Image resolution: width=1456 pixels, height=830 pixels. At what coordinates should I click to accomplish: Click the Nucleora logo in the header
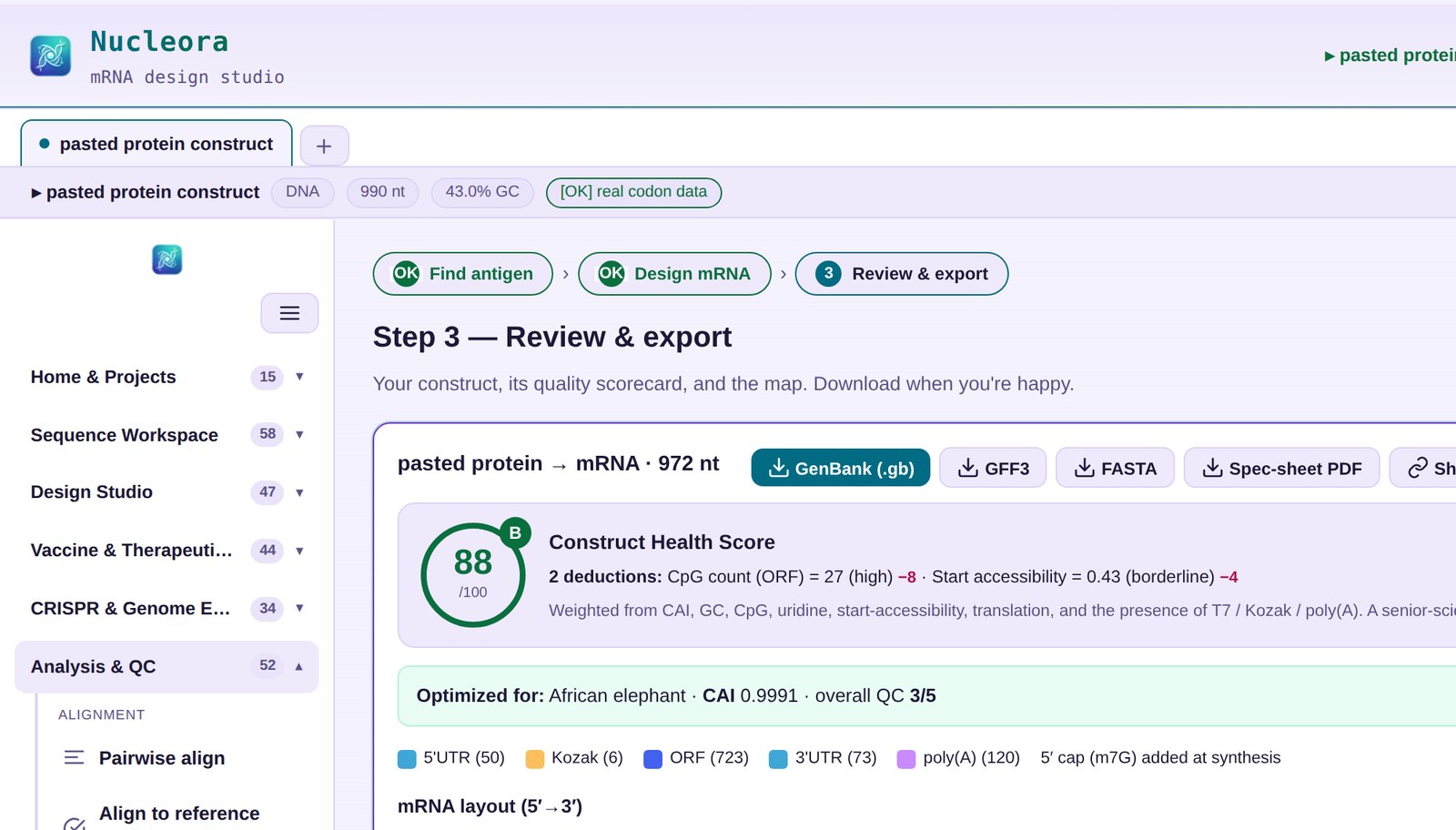pyautogui.click(x=50, y=56)
